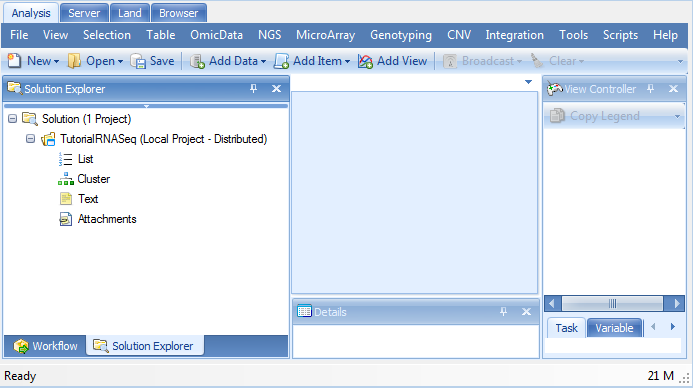Click View Controller scrollbar left arrow
This screenshot has height=388, width=693.
(x=552, y=304)
